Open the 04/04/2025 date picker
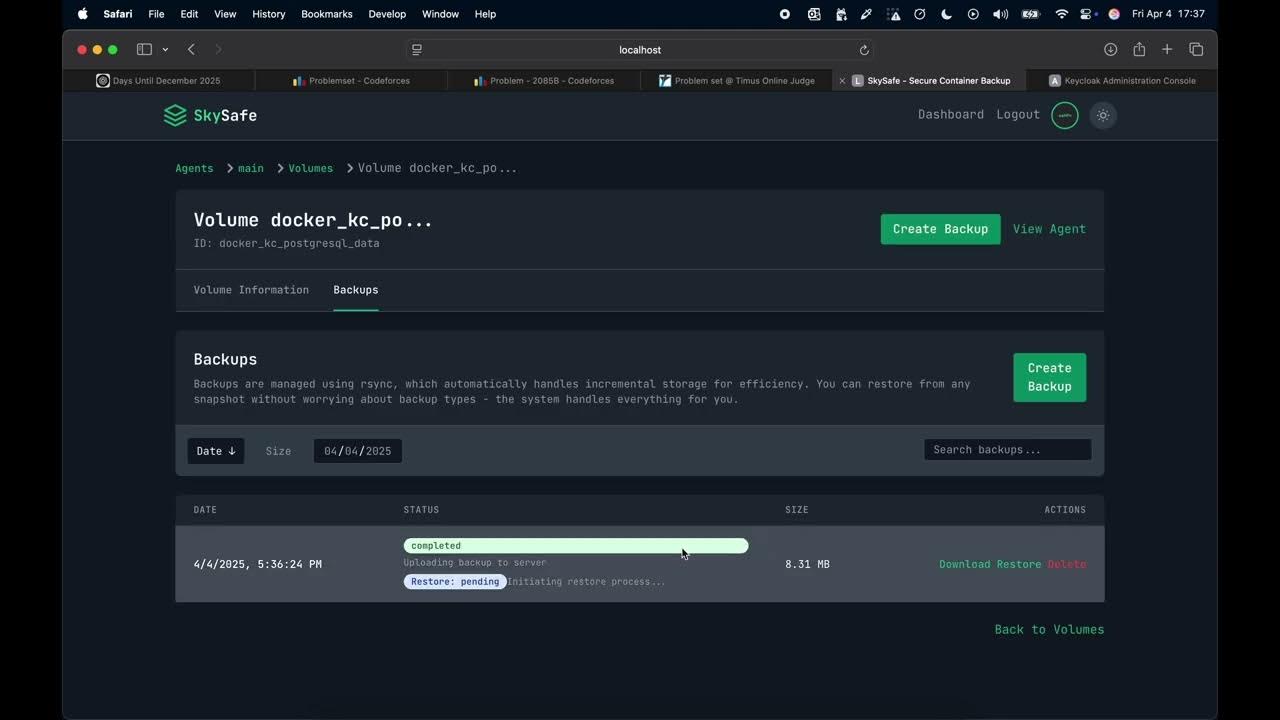This screenshot has height=720, width=1280. pyautogui.click(x=357, y=451)
